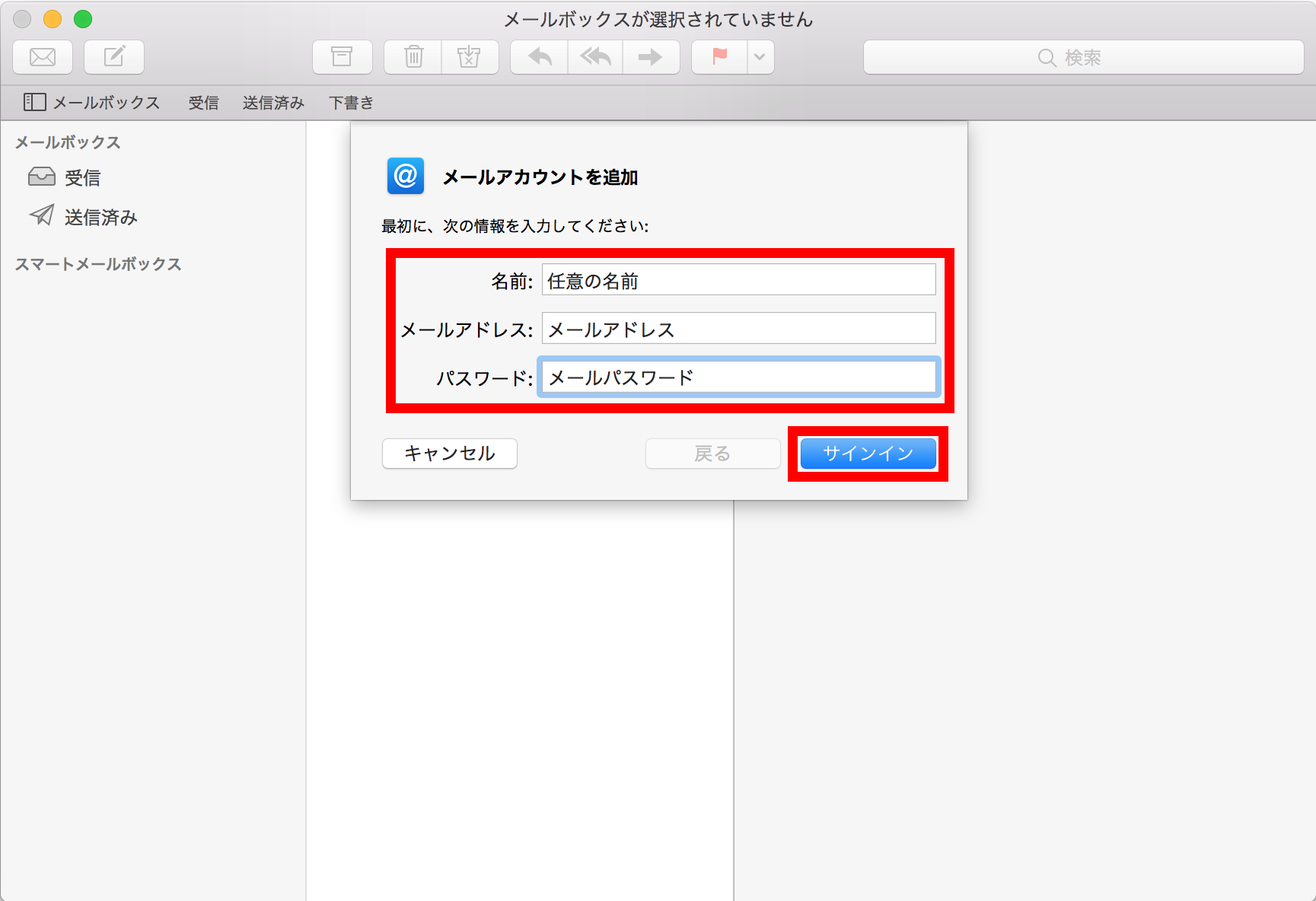Screen dimensions: 1316x901
Task: Click the reply arrow icon
Action: [x=538, y=57]
